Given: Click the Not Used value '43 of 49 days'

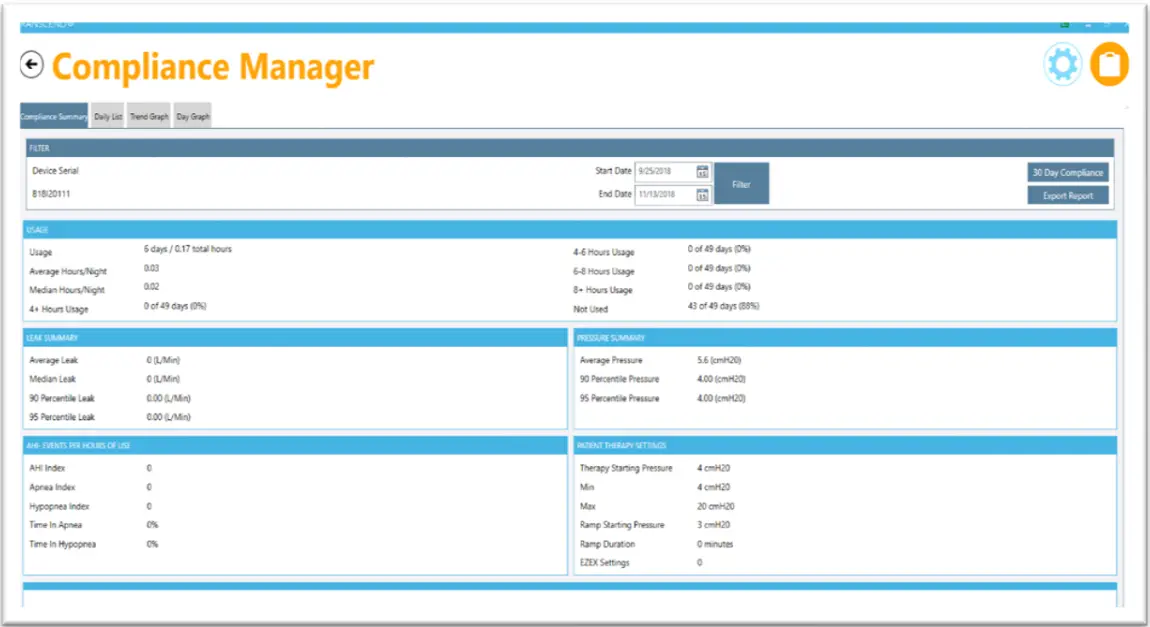Looking at the screenshot, I should [723, 306].
